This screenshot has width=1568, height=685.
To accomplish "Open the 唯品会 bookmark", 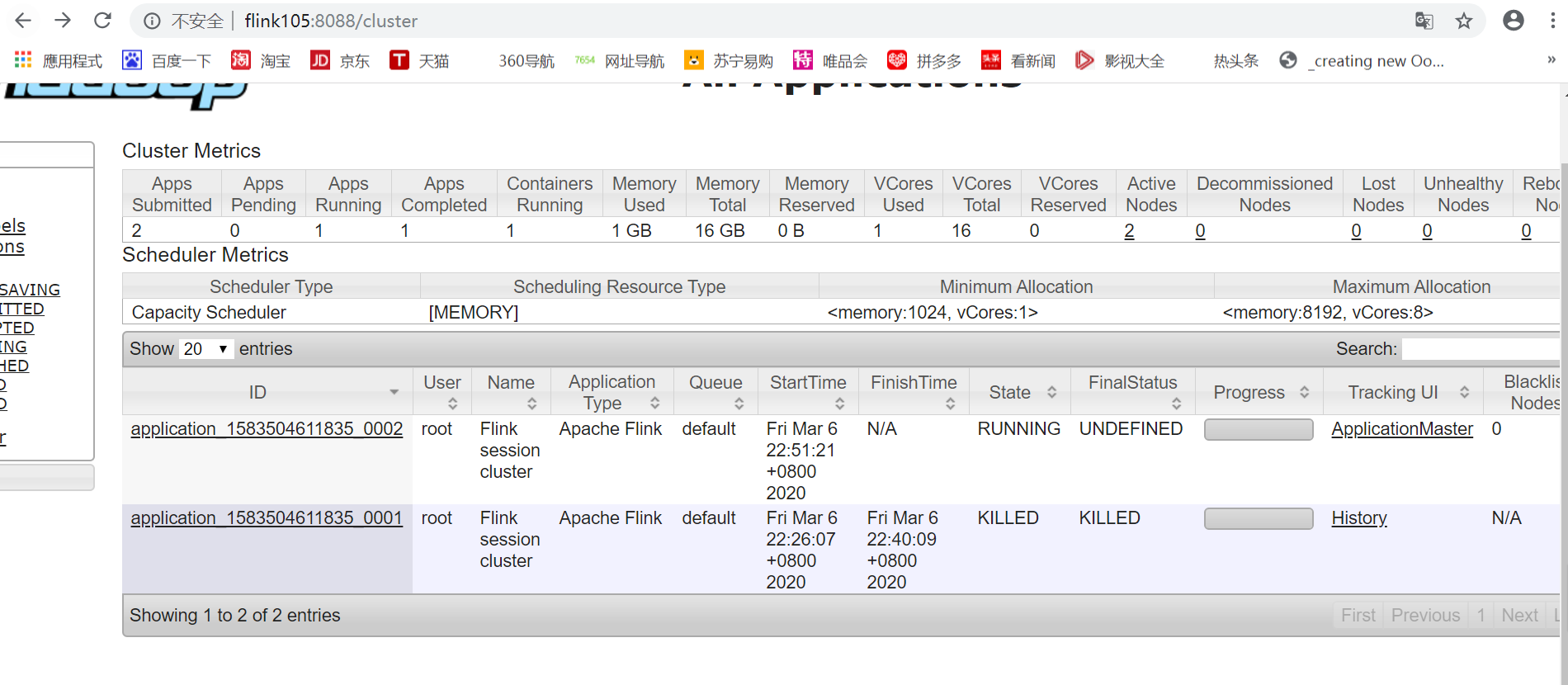I will [x=830, y=60].
